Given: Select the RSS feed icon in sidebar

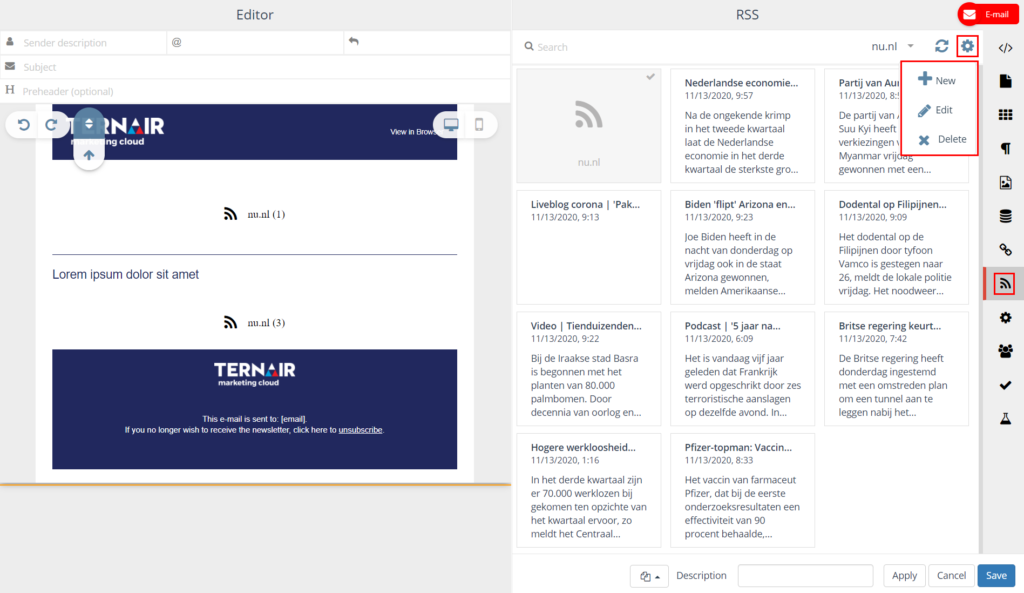Looking at the screenshot, I should click(x=1004, y=283).
